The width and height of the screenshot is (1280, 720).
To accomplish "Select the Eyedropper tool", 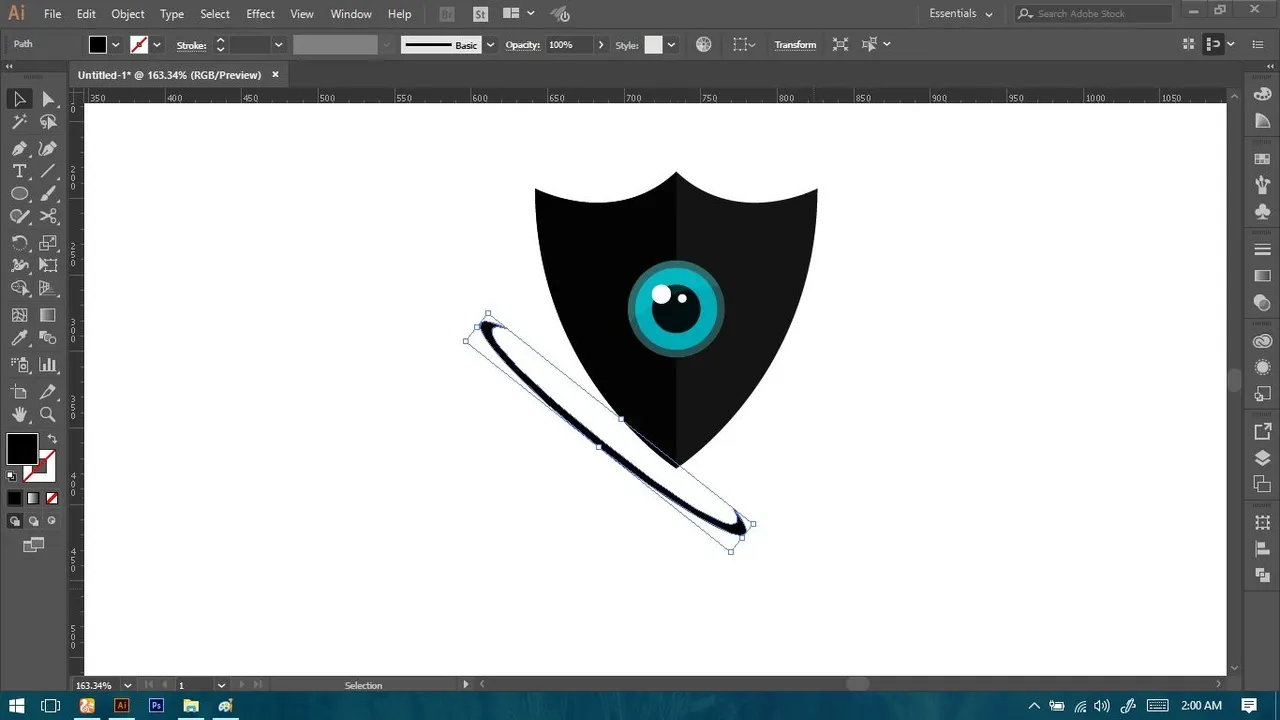I will pyautogui.click(x=19, y=340).
